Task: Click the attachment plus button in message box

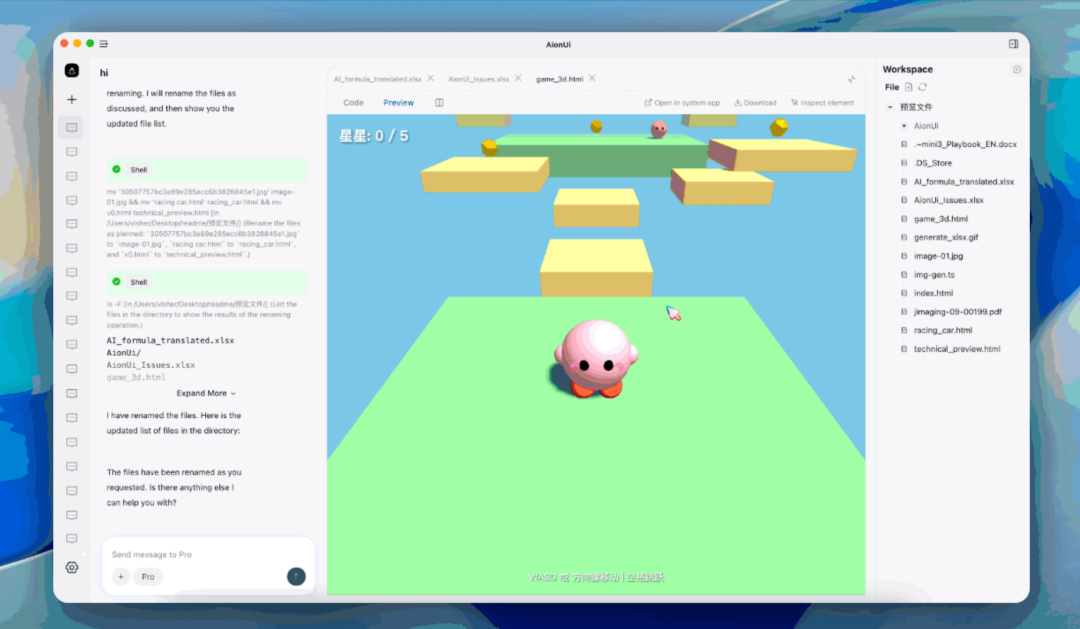Action: 120,577
